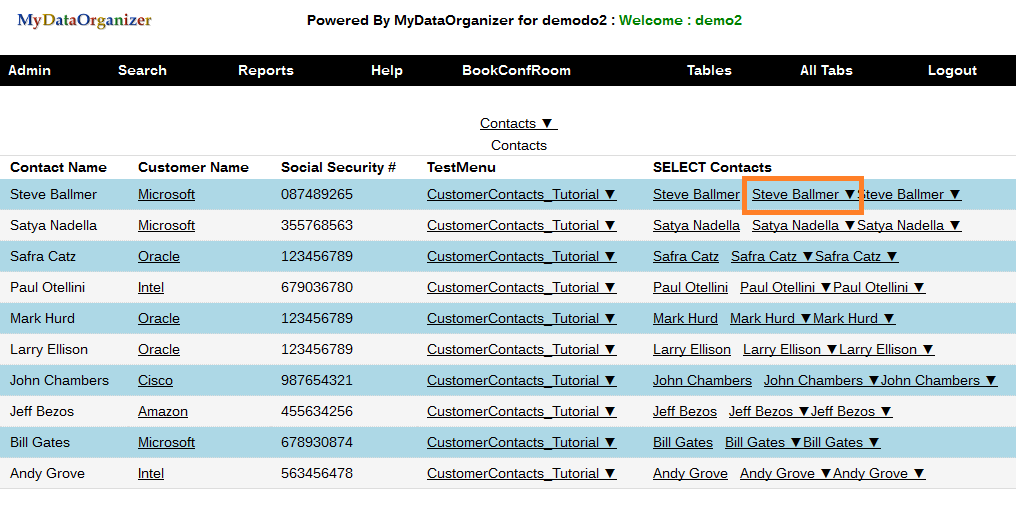Click the plain Andy Grove link under SELECT Contacts
Image resolution: width=1016 pixels, height=519 pixels.
(690, 473)
